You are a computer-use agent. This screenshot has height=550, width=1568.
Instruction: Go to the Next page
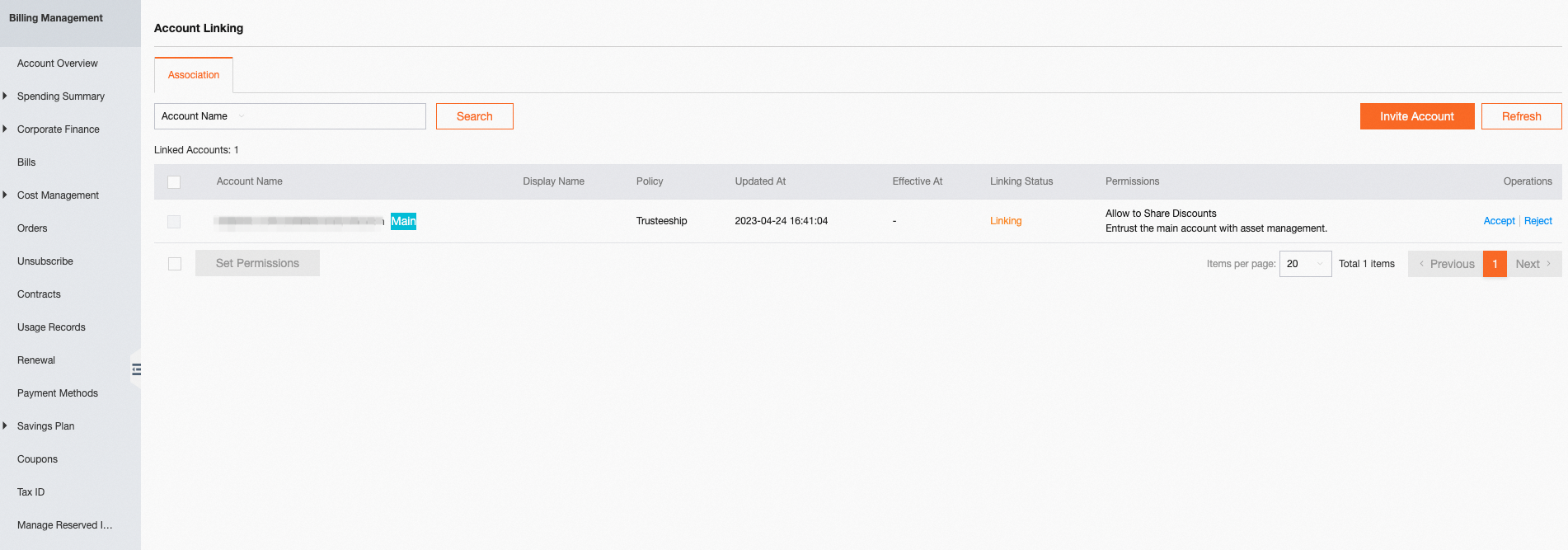point(1534,264)
